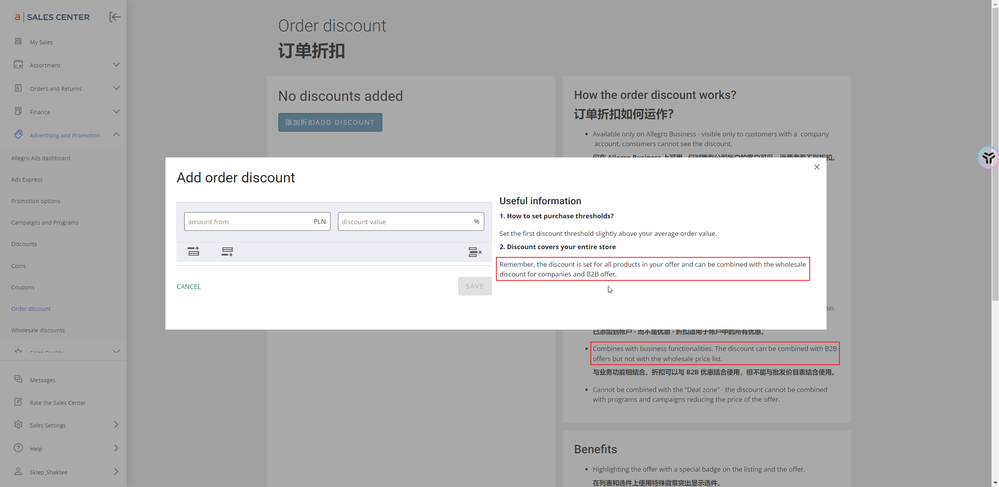The width and height of the screenshot is (999, 487).
Task: Click the discount value percentage field
Action: (x=404, y=222)
